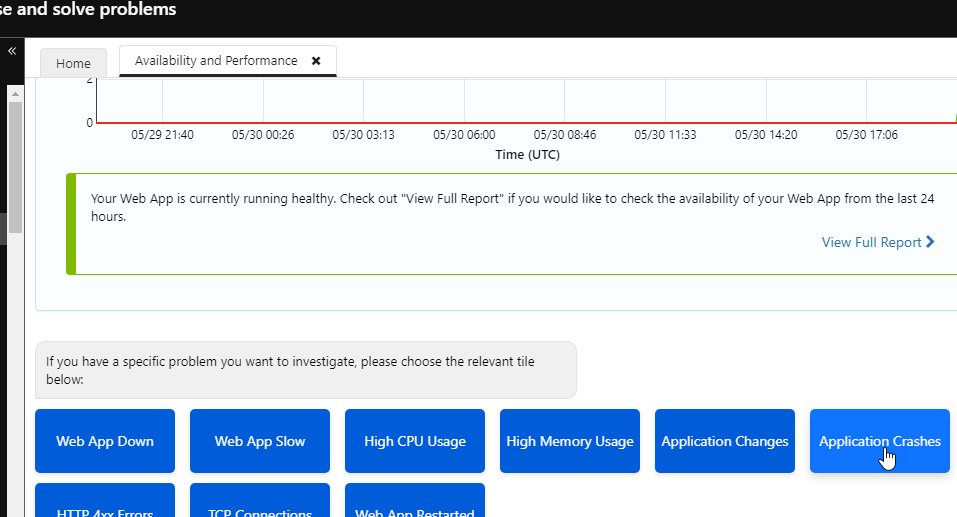Open the Application Changes tile
Viewport: 957px width, 517px height.
click(725, 441)
